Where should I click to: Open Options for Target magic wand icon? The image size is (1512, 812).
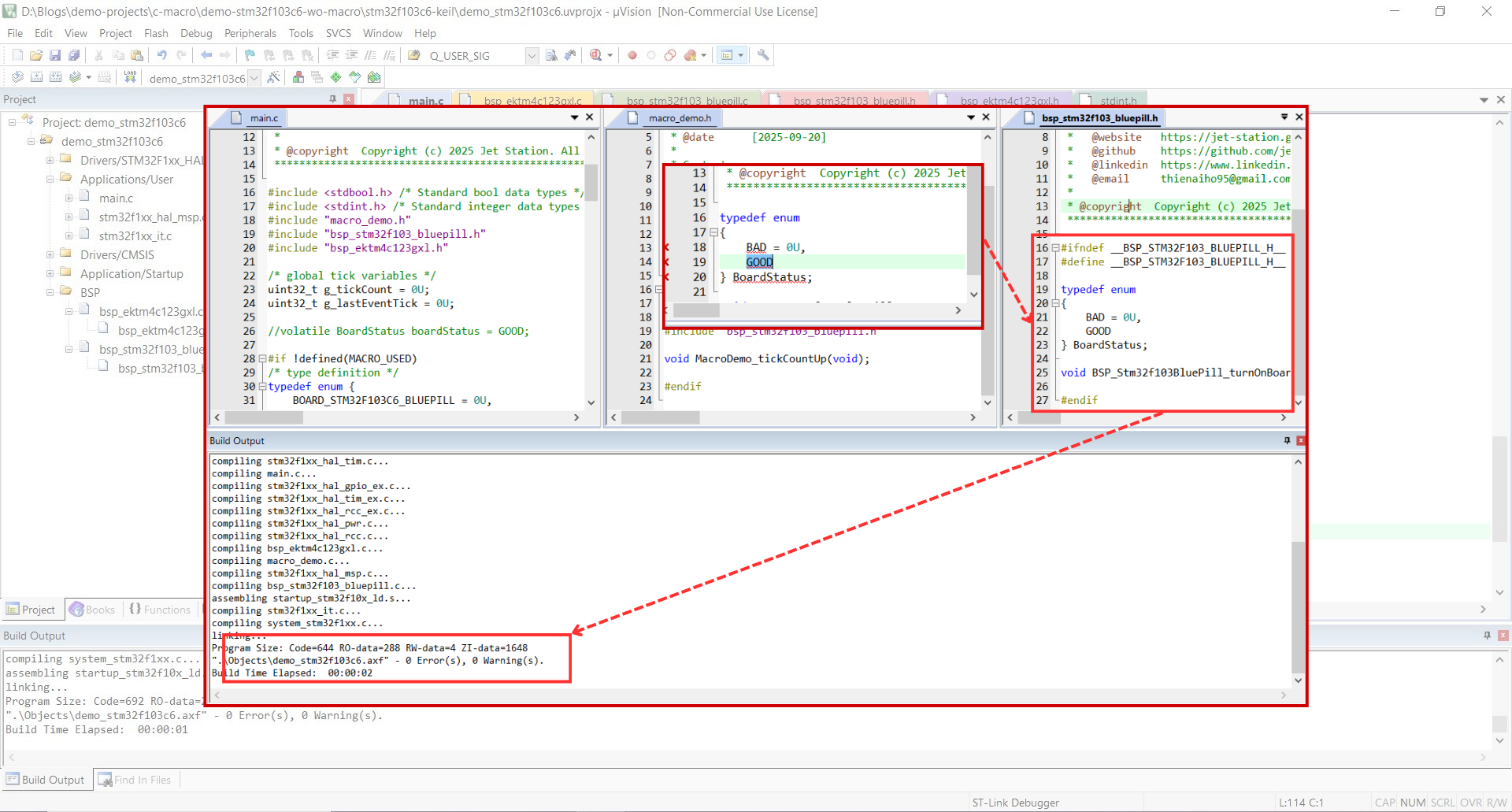tap(273, 77)
